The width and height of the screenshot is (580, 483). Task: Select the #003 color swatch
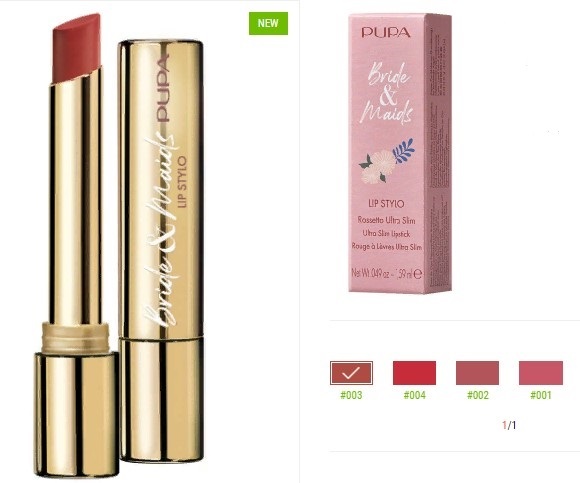click(351, 373)
